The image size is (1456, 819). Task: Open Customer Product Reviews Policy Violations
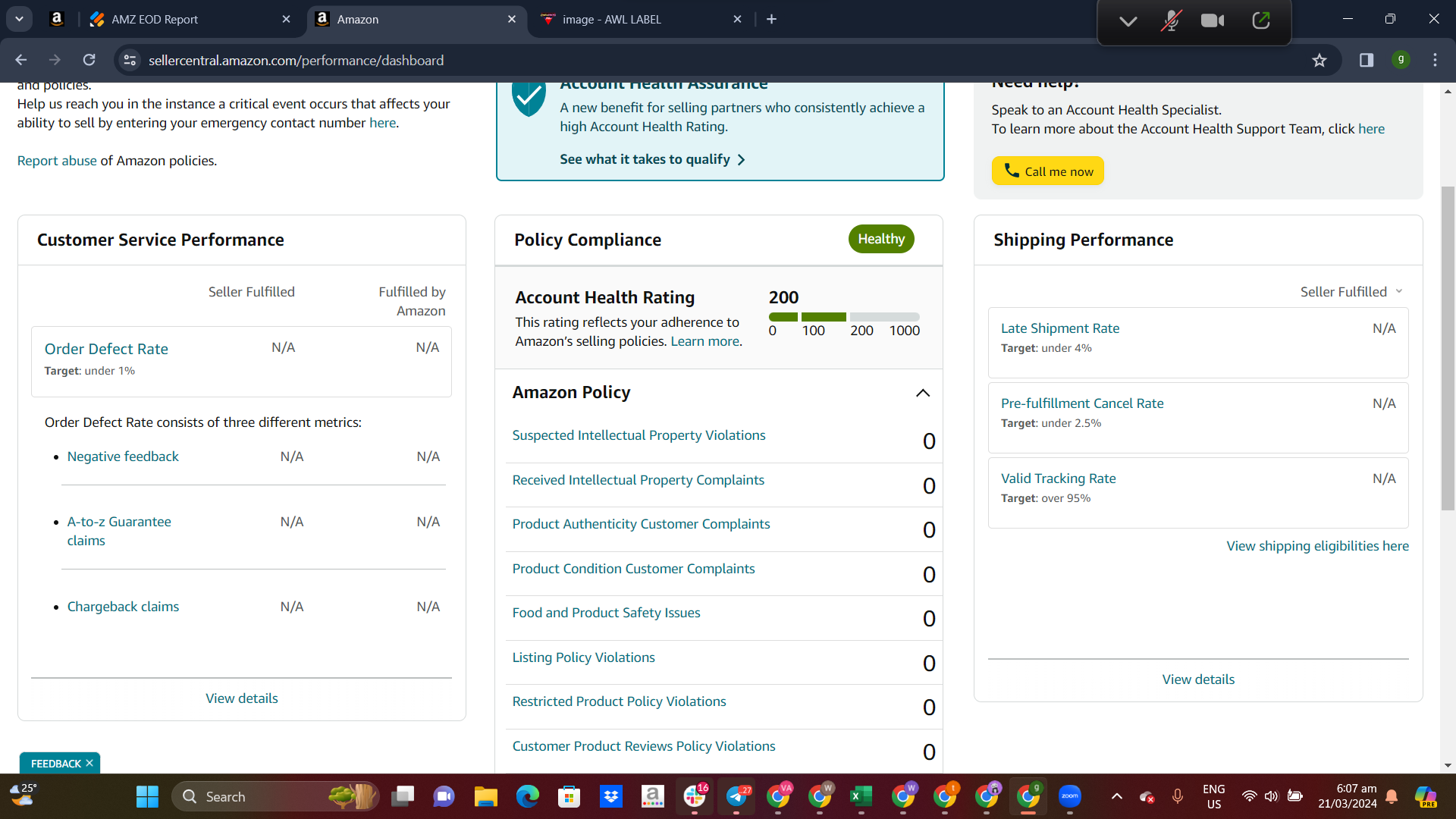(x=644, y=746)
